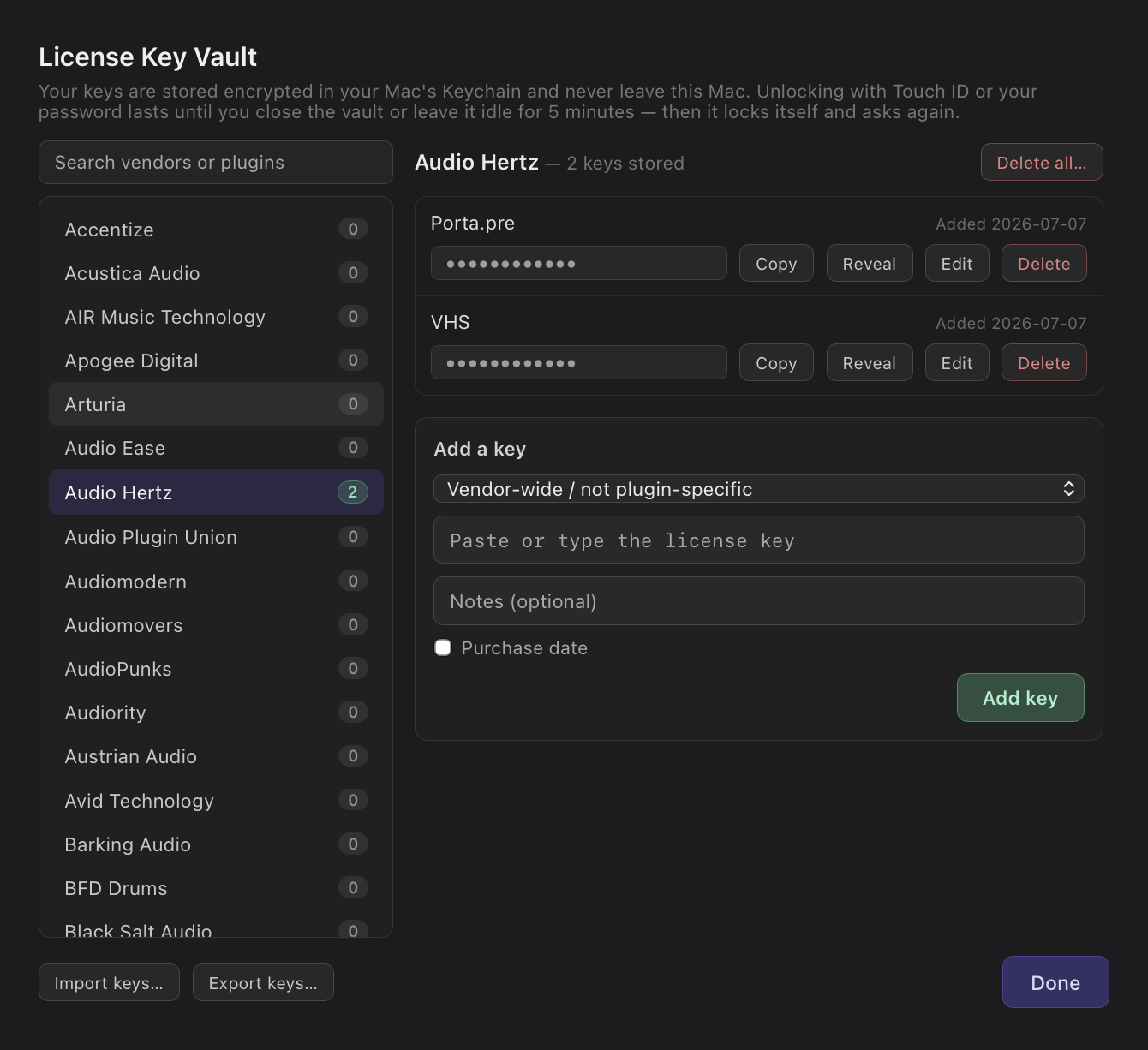
Task: Click the Porta.pre Added 2026-07-07 date
Action: coord(1011,224)
